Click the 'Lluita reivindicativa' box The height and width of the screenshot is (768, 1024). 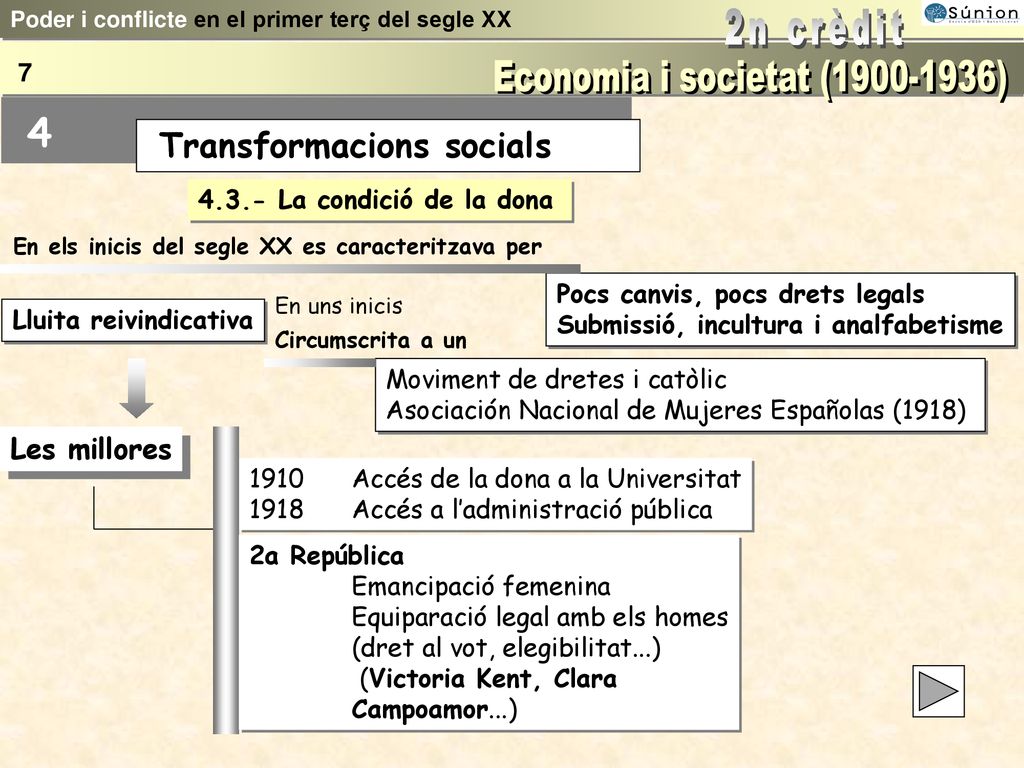pos(133,321)
